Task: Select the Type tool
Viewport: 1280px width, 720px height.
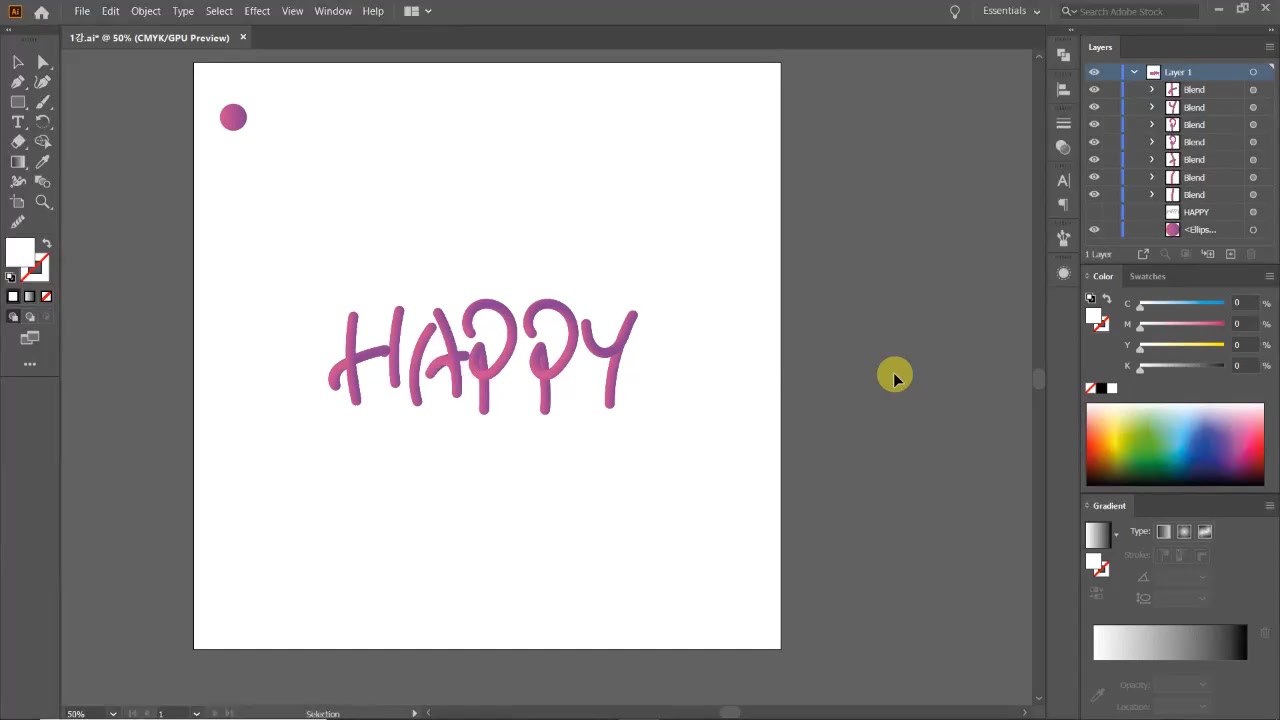Action: pyautogui.click(x=18, y=122)
